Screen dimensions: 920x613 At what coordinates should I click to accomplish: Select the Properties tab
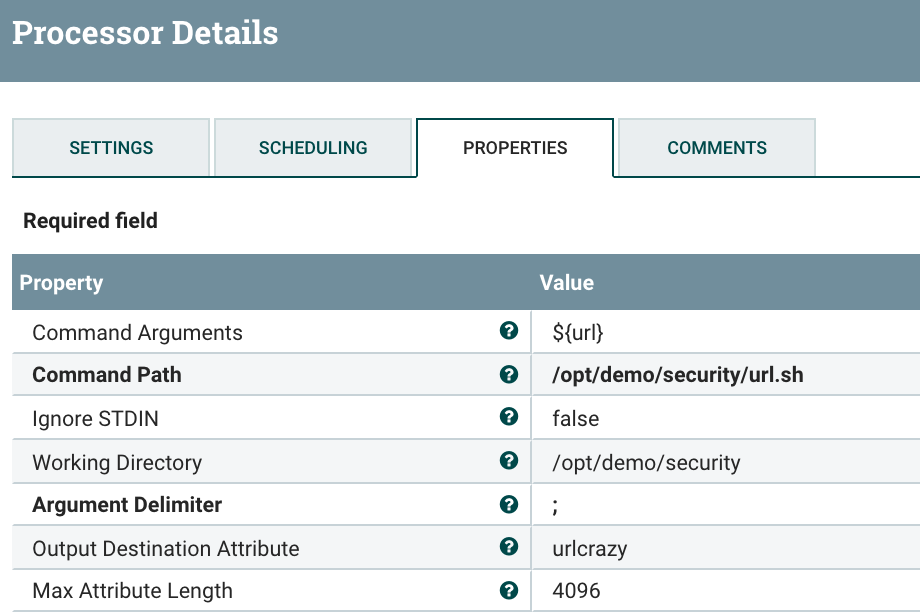[515, 148]
